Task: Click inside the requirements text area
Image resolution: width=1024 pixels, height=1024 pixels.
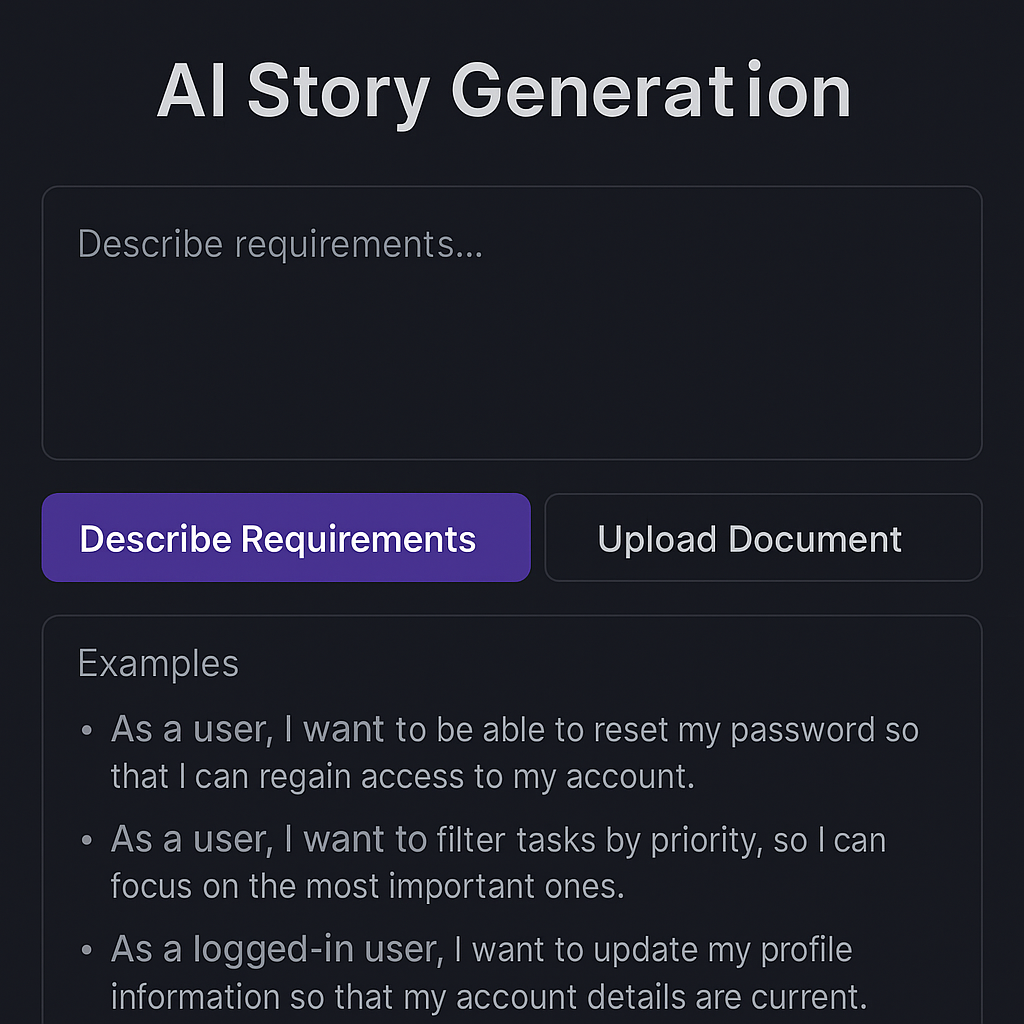Action: click(512, 320)
